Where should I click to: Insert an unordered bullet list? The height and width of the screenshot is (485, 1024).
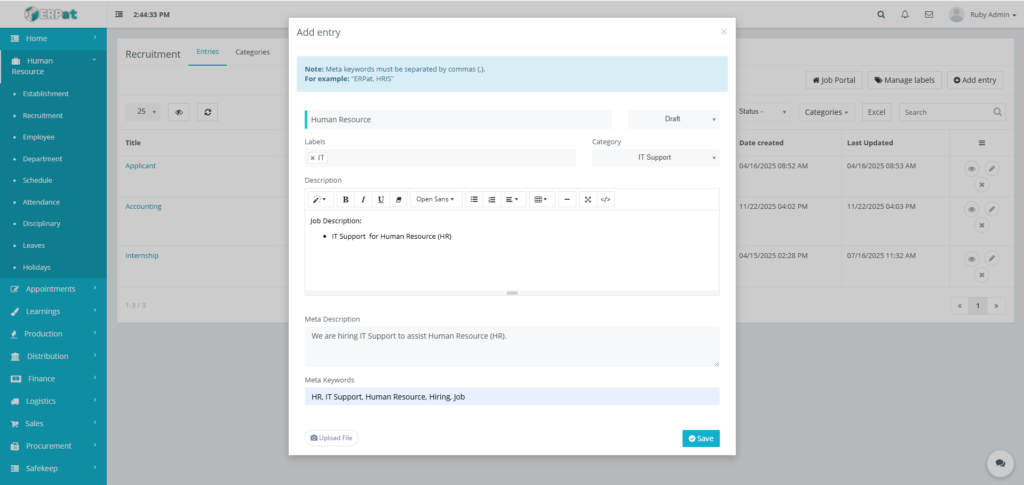[474, 199]
